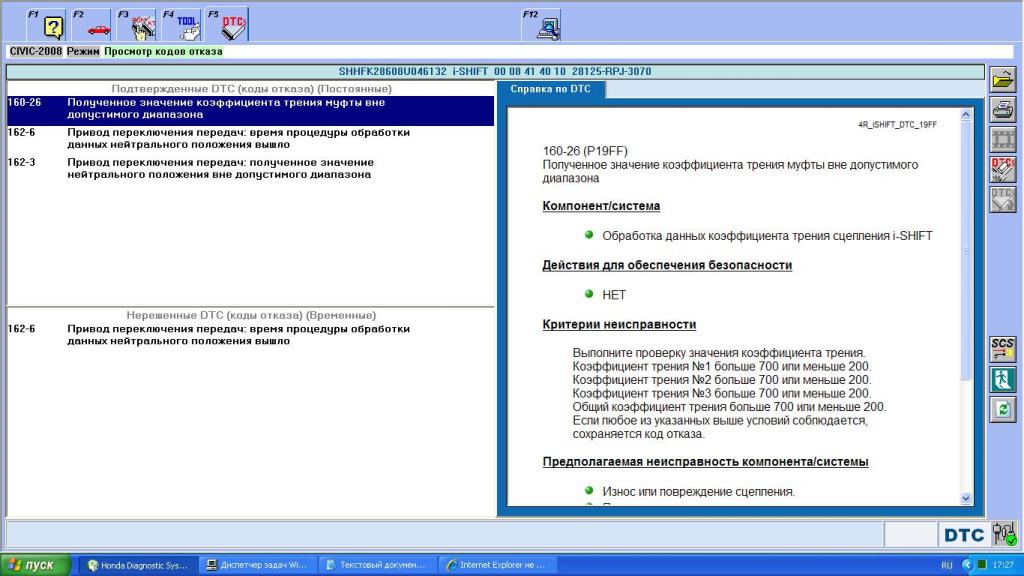The image size is (1024, 576).
Task: Click the Режим label in top bar
Action: point(83,52)
